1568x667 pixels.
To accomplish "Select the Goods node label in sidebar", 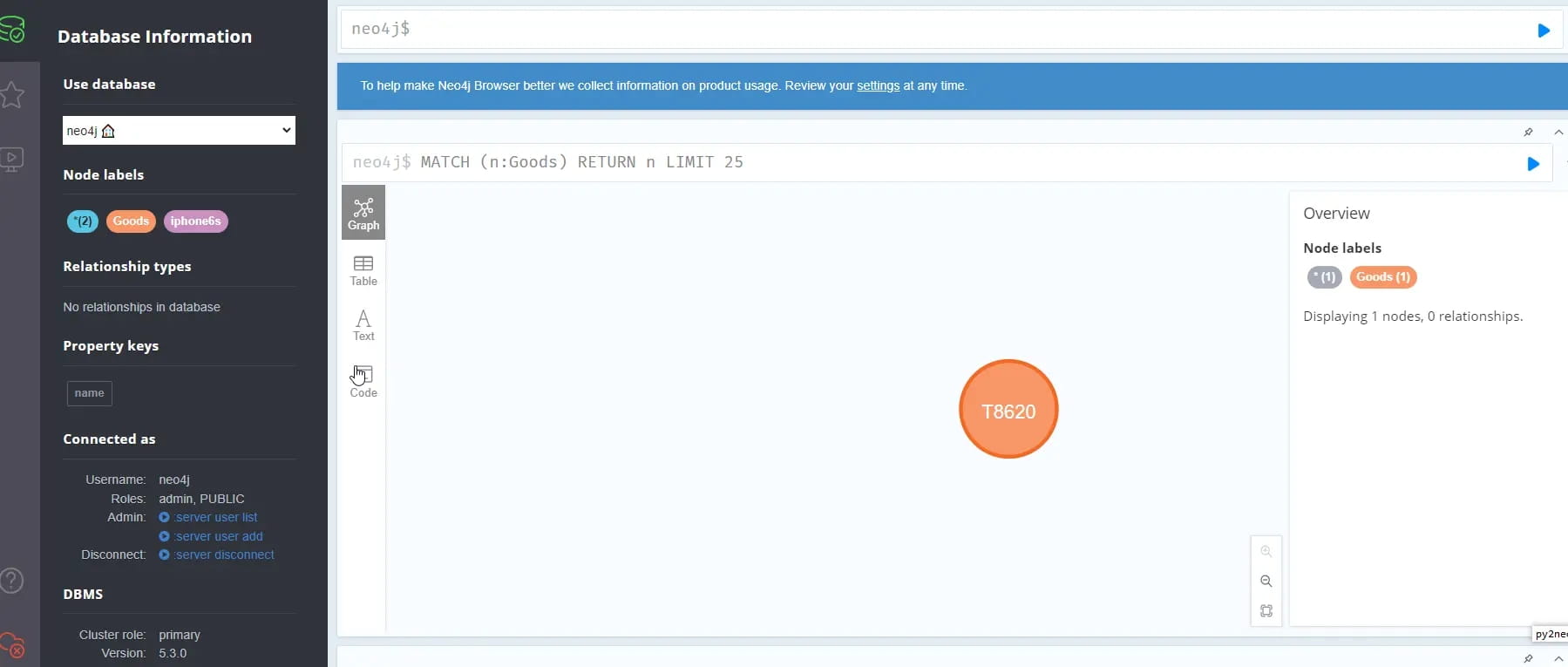I will [x=131, y=221].
